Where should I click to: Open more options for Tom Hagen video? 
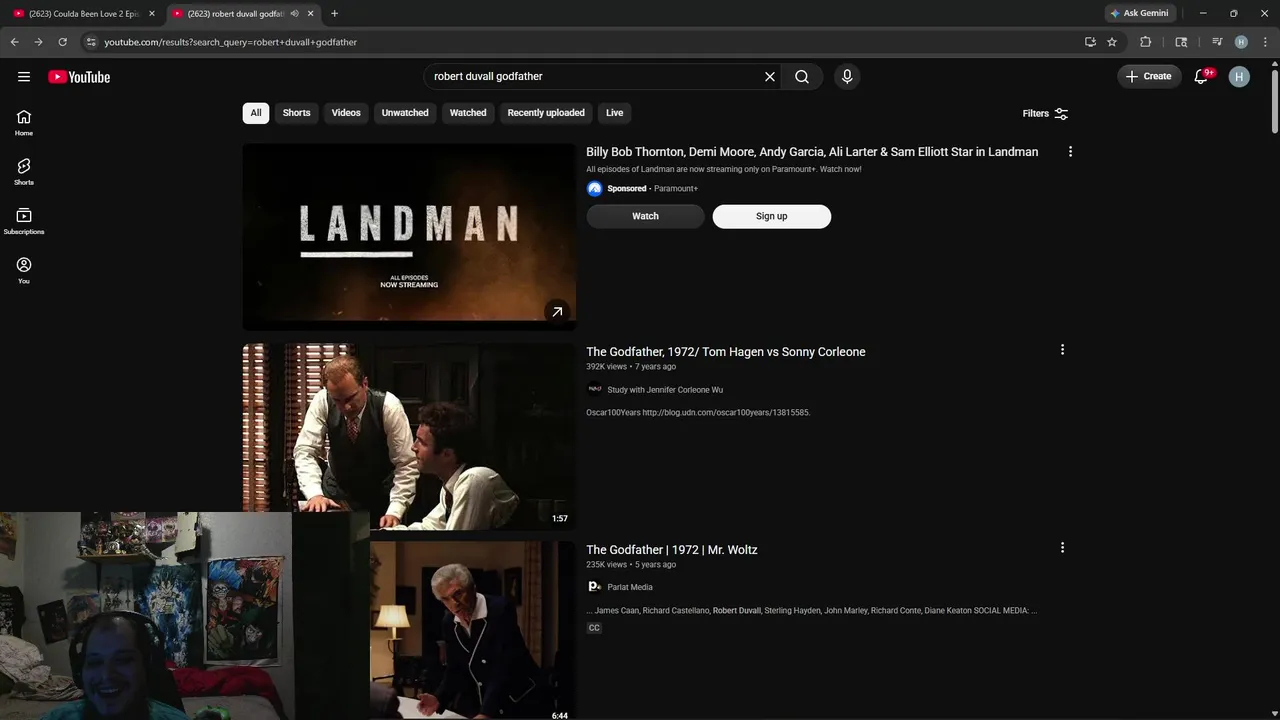tap(1062, 350)
